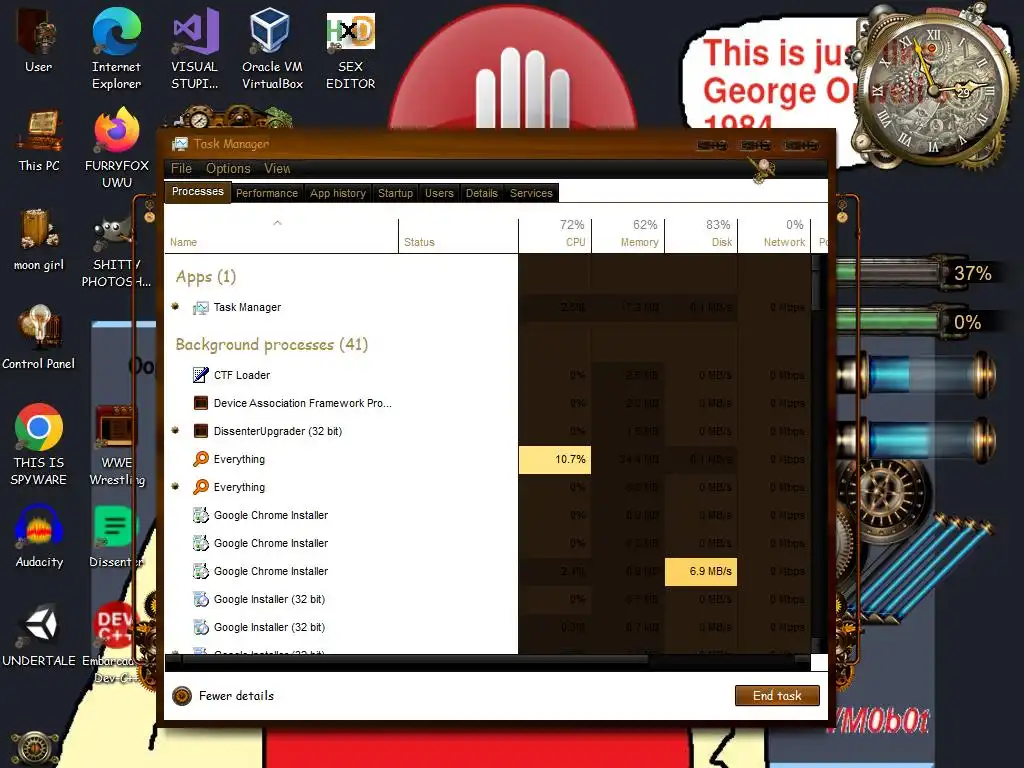Switch to the Startup tab
Viewport: 1024px width, 768px height.
coord(395,193)
